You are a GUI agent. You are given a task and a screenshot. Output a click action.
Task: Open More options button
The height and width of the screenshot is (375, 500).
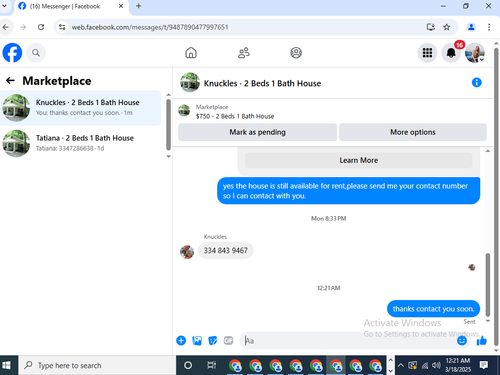[413, 132]
